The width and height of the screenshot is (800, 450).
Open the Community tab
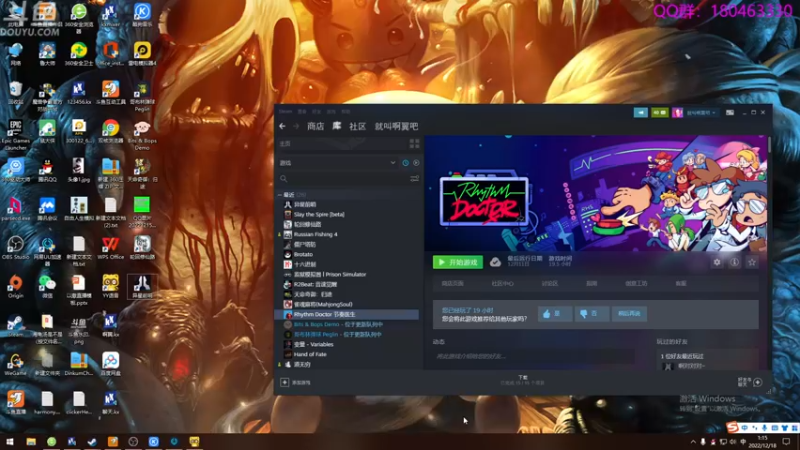[357, 126]
